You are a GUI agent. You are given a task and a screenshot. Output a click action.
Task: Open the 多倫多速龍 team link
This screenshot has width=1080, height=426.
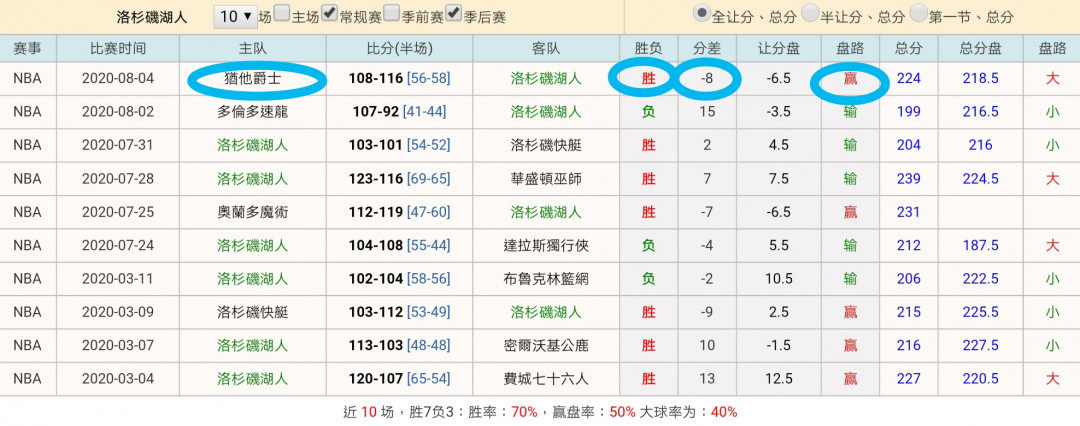pos(253,112)
